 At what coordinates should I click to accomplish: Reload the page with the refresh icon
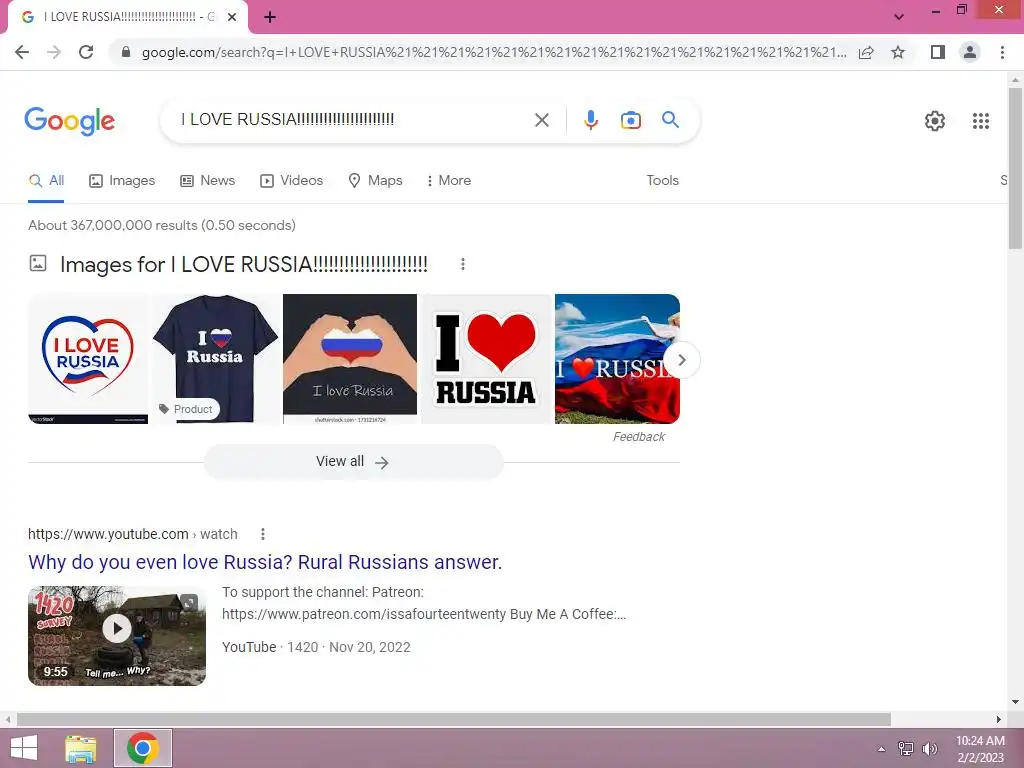coord(86,52)
